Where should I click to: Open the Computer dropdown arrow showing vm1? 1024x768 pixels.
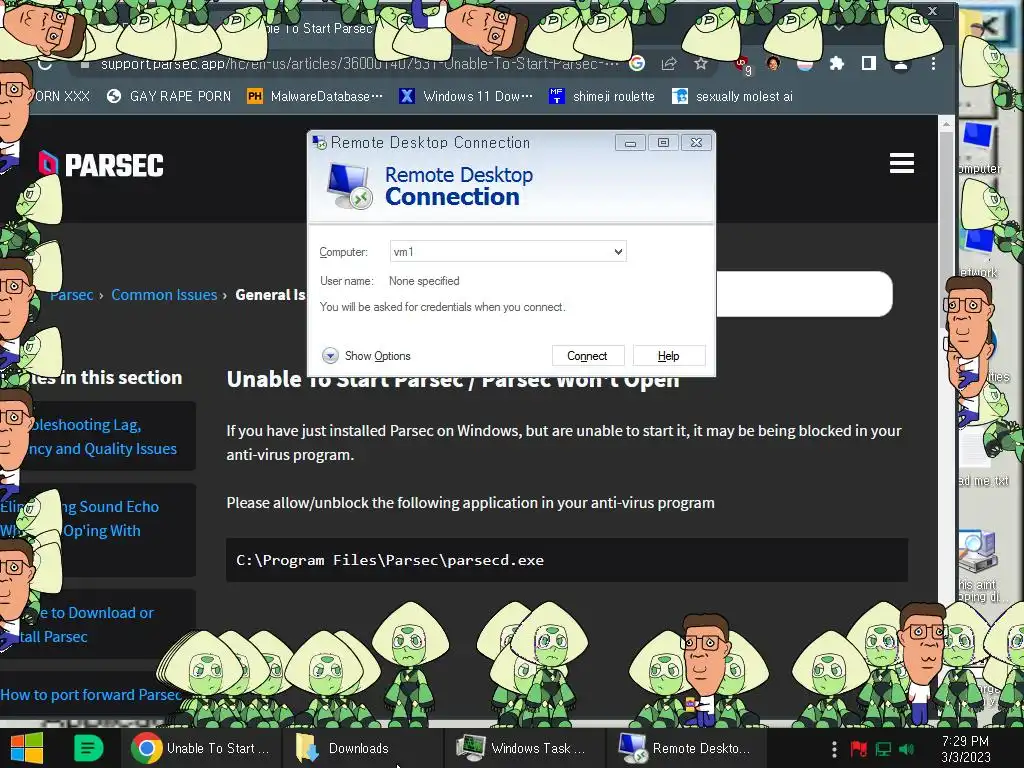coord(618,251)
